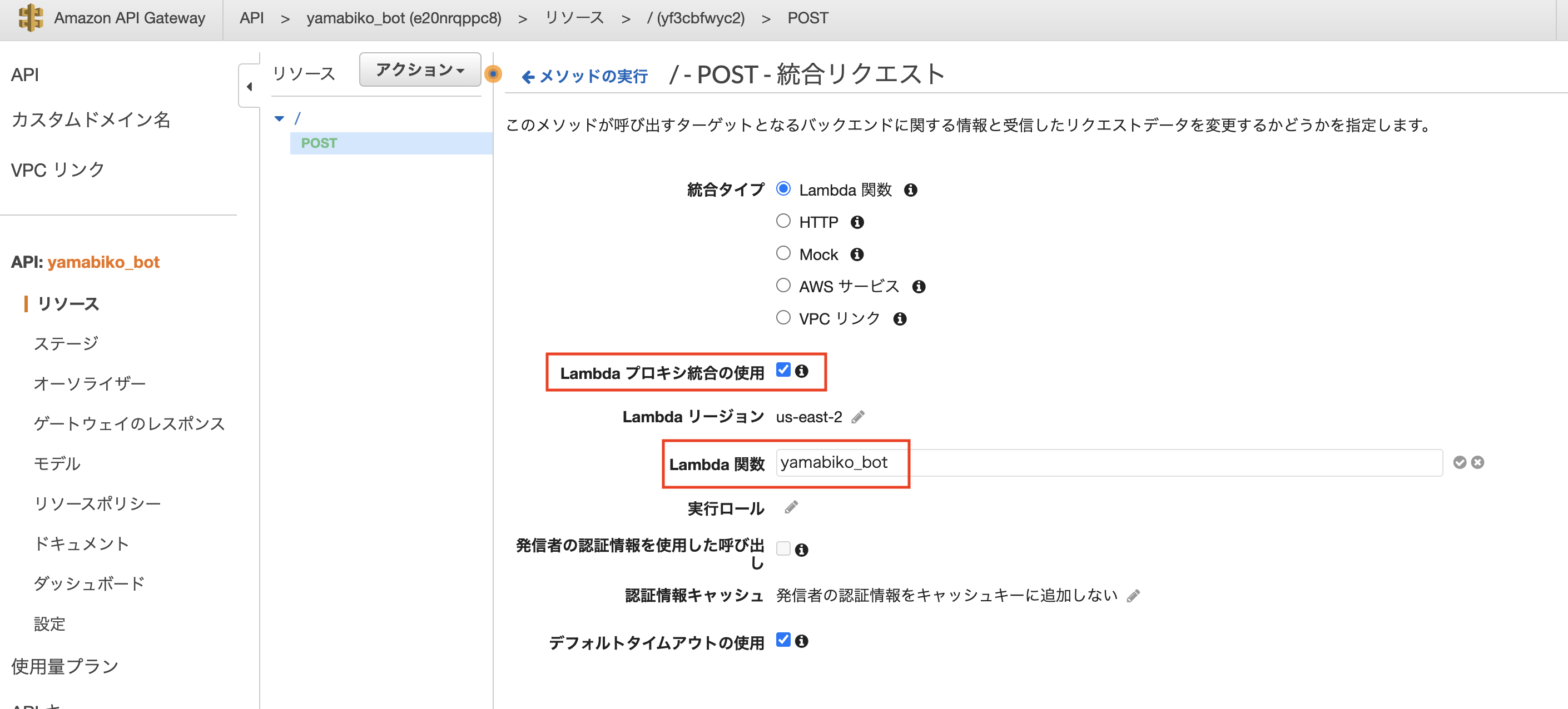Screen dimensions: 1568x709
Task: Edit 認証情報キャッシュ with pencil icon
Action: (1133, 596)
